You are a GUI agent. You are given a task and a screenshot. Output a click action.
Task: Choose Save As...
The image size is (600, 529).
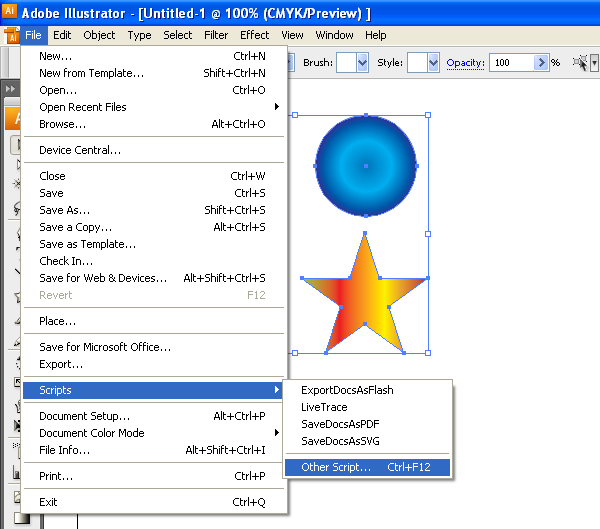click(153, 210)
